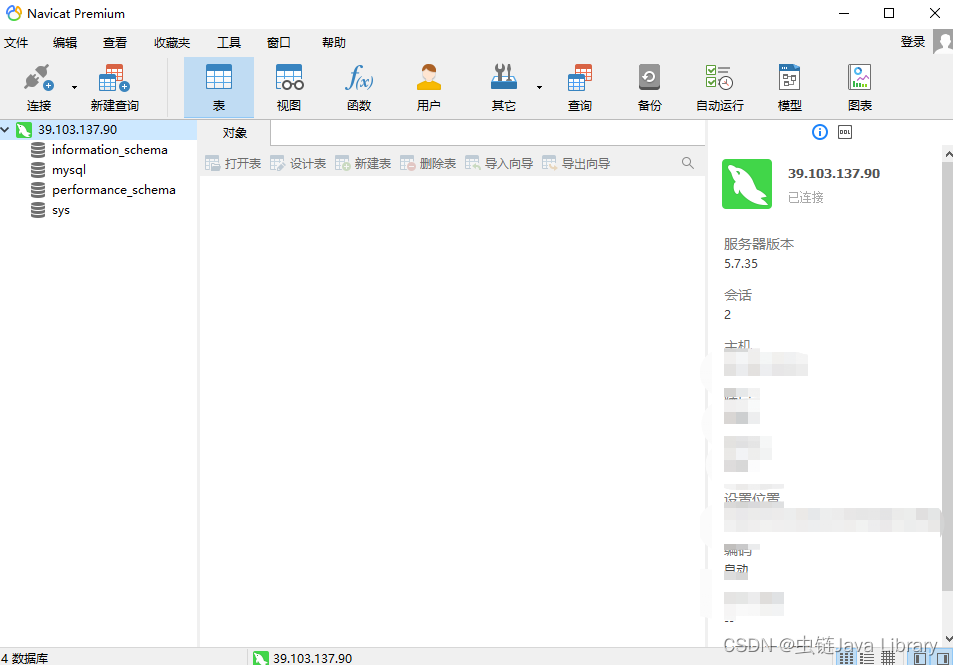Click the green MySQL dolphin connection icon
The image size is (953, 665).
click(x=747, y=184)
